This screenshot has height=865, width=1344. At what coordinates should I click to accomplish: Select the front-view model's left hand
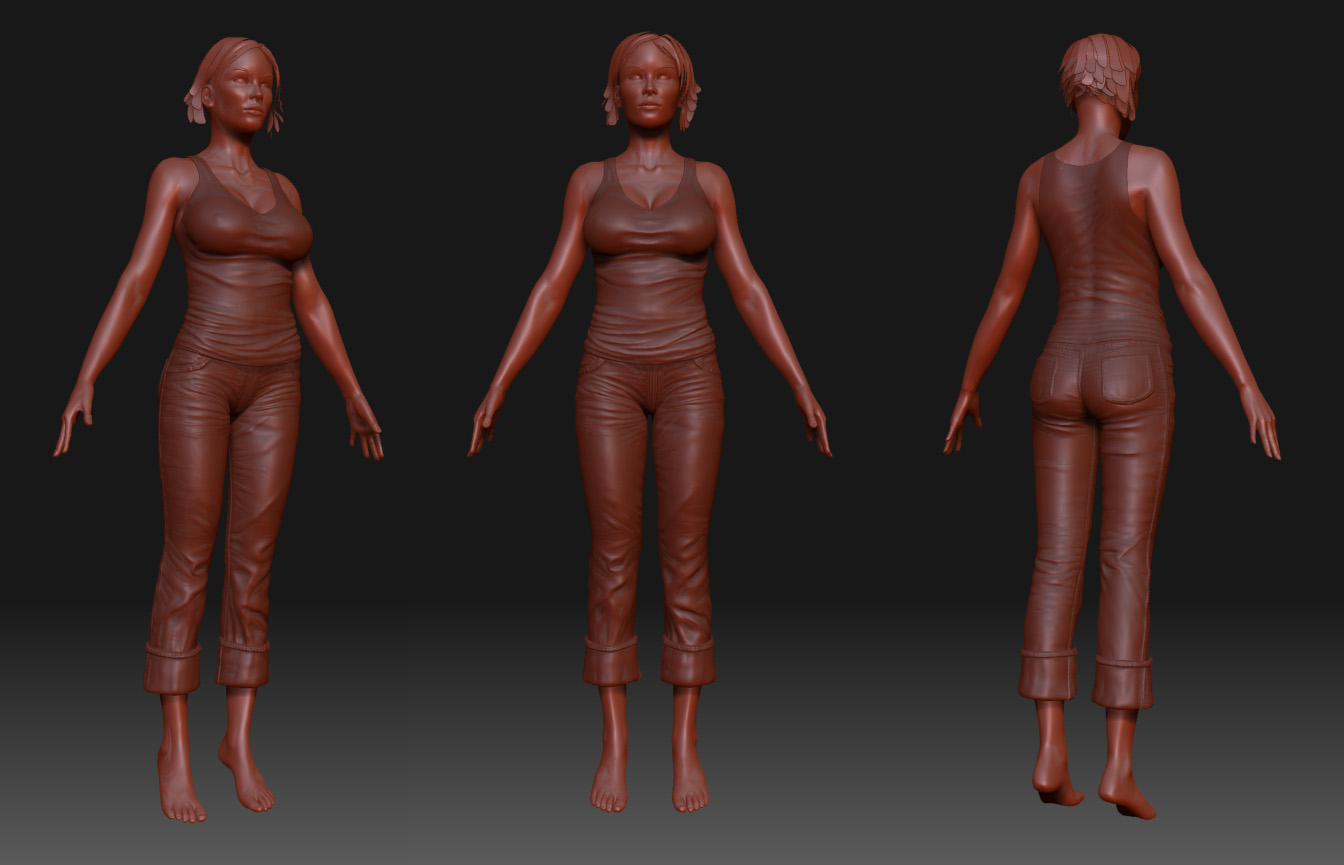[x=814, y=422]
